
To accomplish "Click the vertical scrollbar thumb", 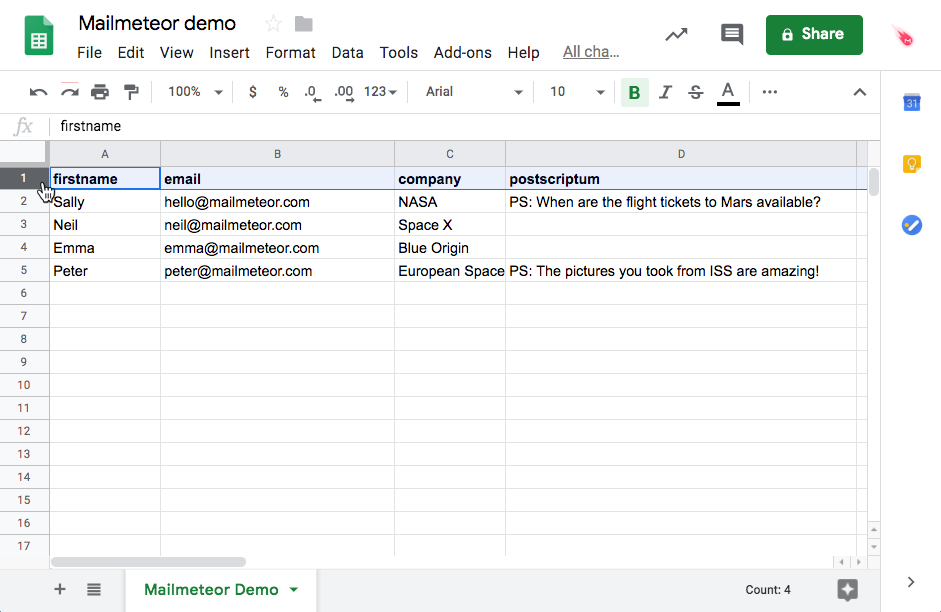I will (874, 181).
